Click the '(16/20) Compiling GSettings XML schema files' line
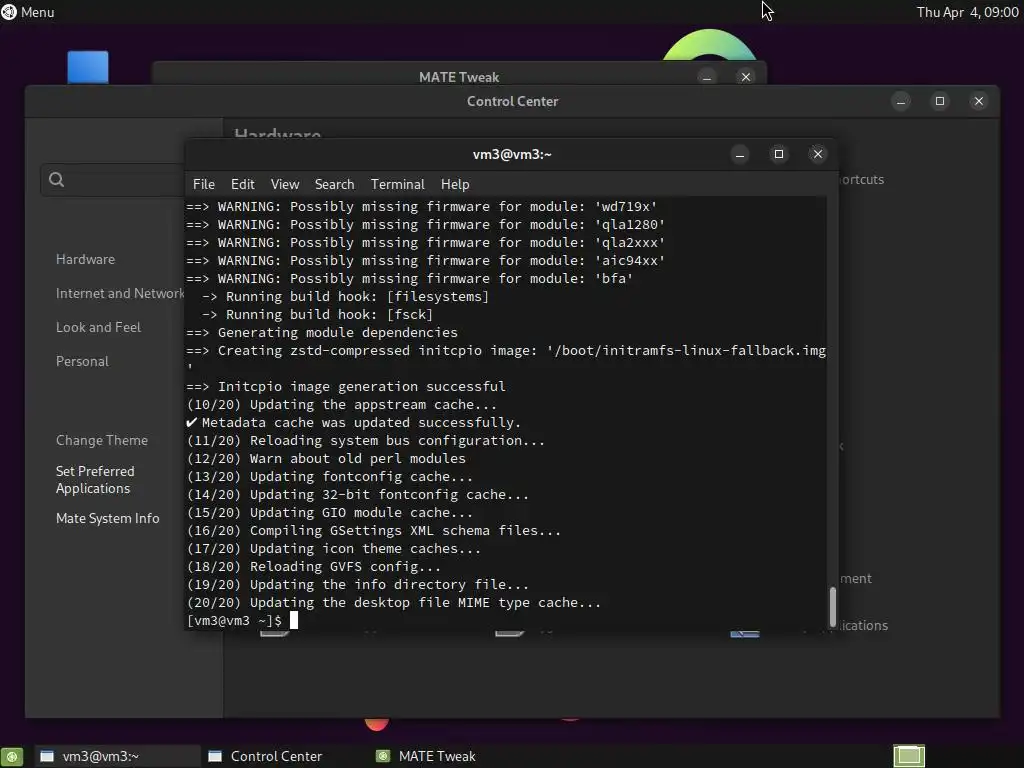This screenshot has width=1024, height=768. pyautogui.click(x=374, y=530)
